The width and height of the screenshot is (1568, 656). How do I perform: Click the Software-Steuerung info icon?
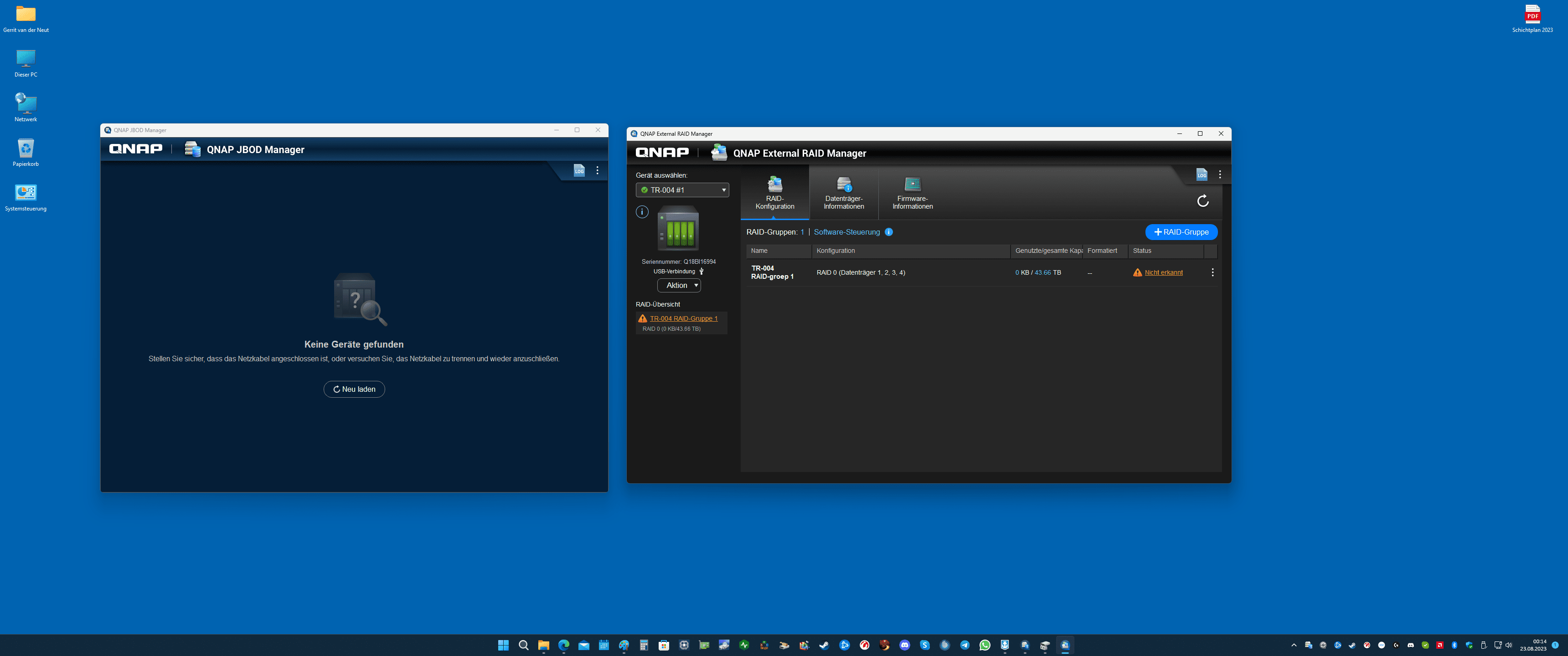point(889,232)
